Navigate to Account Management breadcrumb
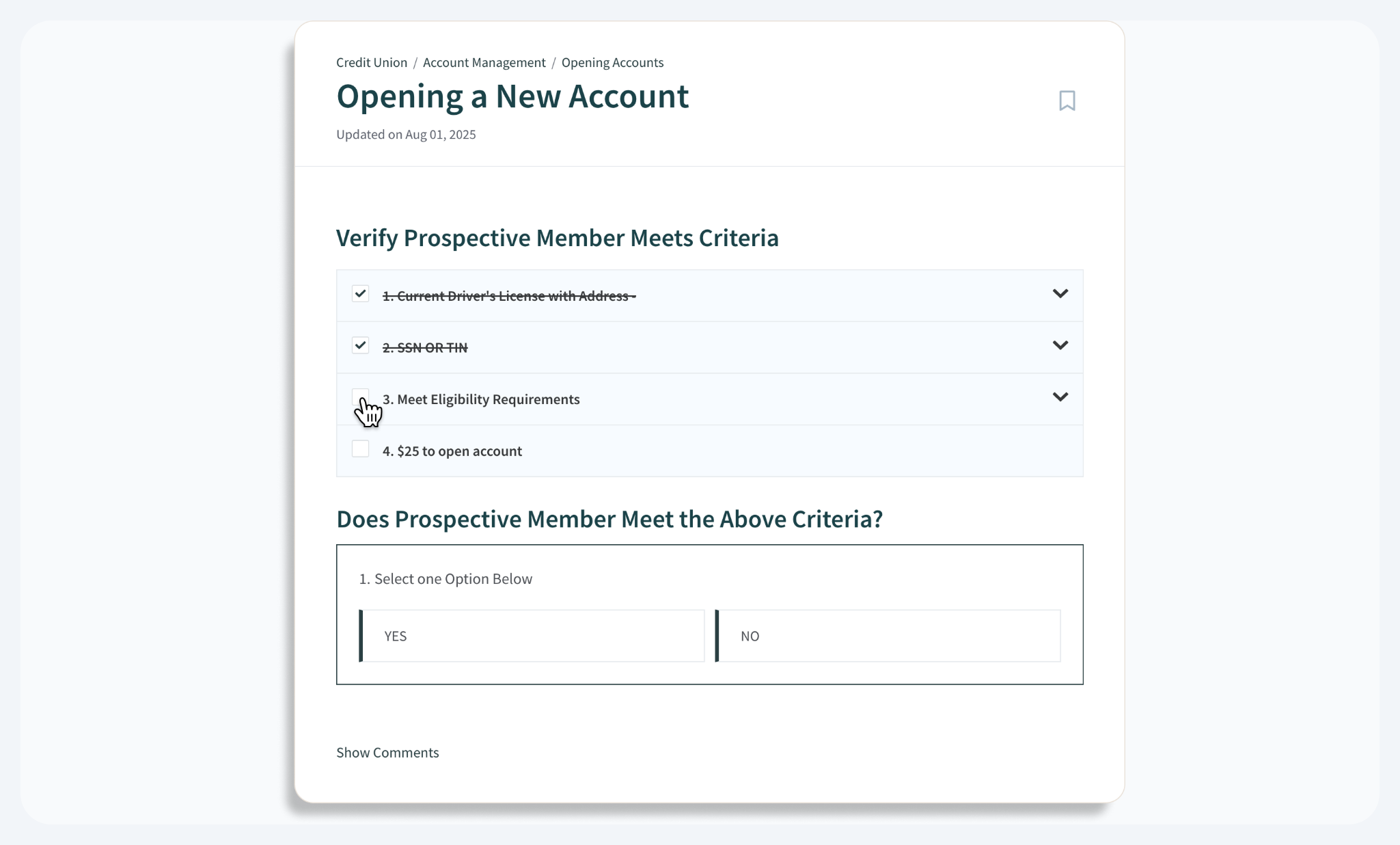The width and height of the screenshot is (1400, 845). [484, 63]
